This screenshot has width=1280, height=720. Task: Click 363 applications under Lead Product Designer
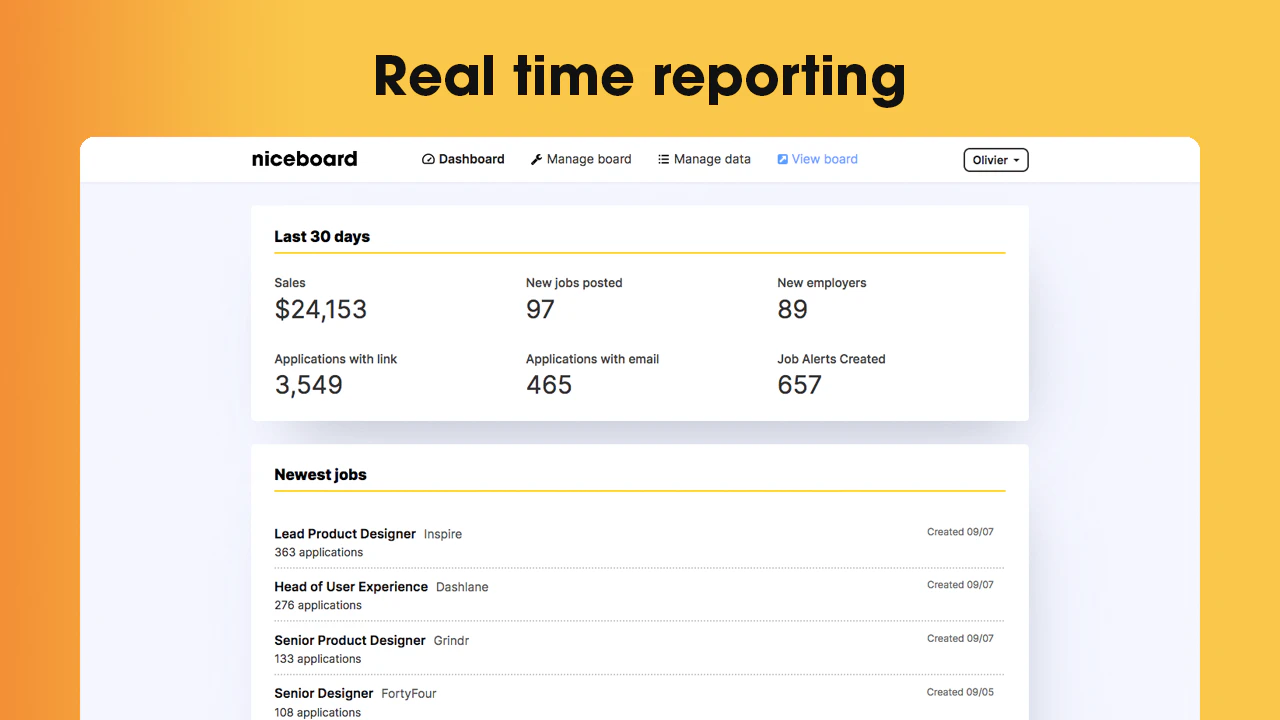tap(318, 552)
